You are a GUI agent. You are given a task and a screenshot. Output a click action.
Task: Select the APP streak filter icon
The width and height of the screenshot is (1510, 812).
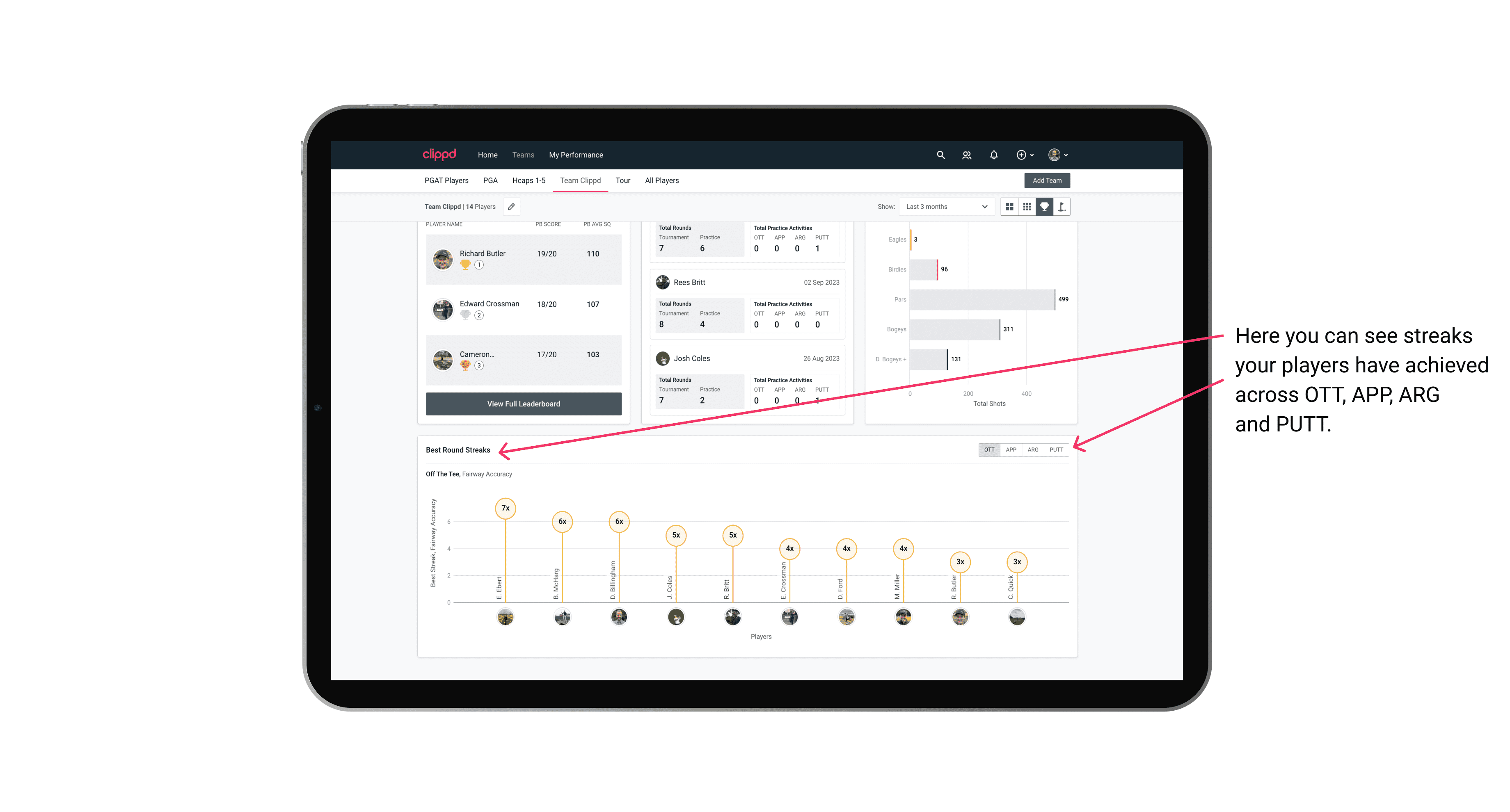(1009, 450)
